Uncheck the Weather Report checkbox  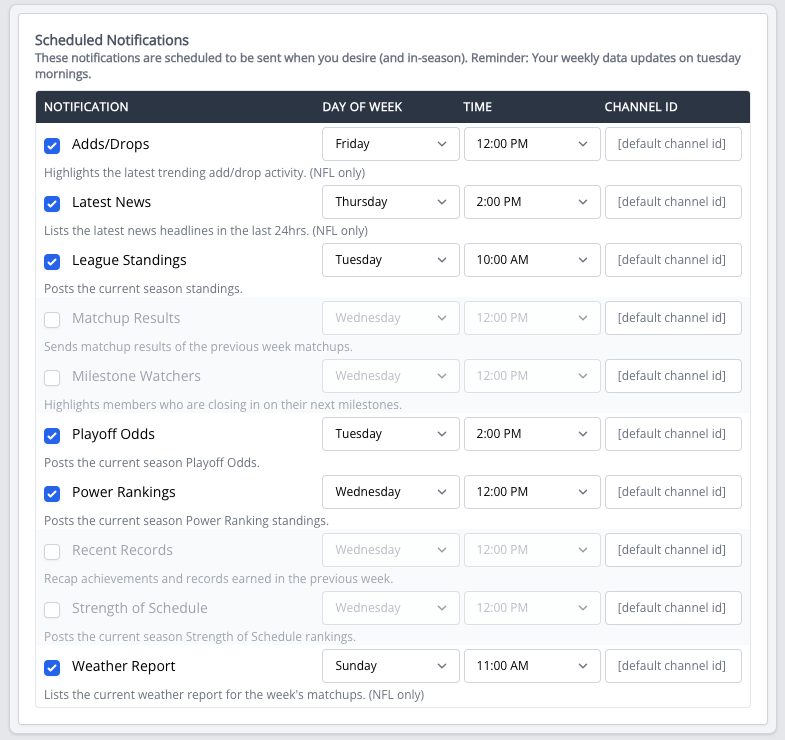[x=52, y=668]
